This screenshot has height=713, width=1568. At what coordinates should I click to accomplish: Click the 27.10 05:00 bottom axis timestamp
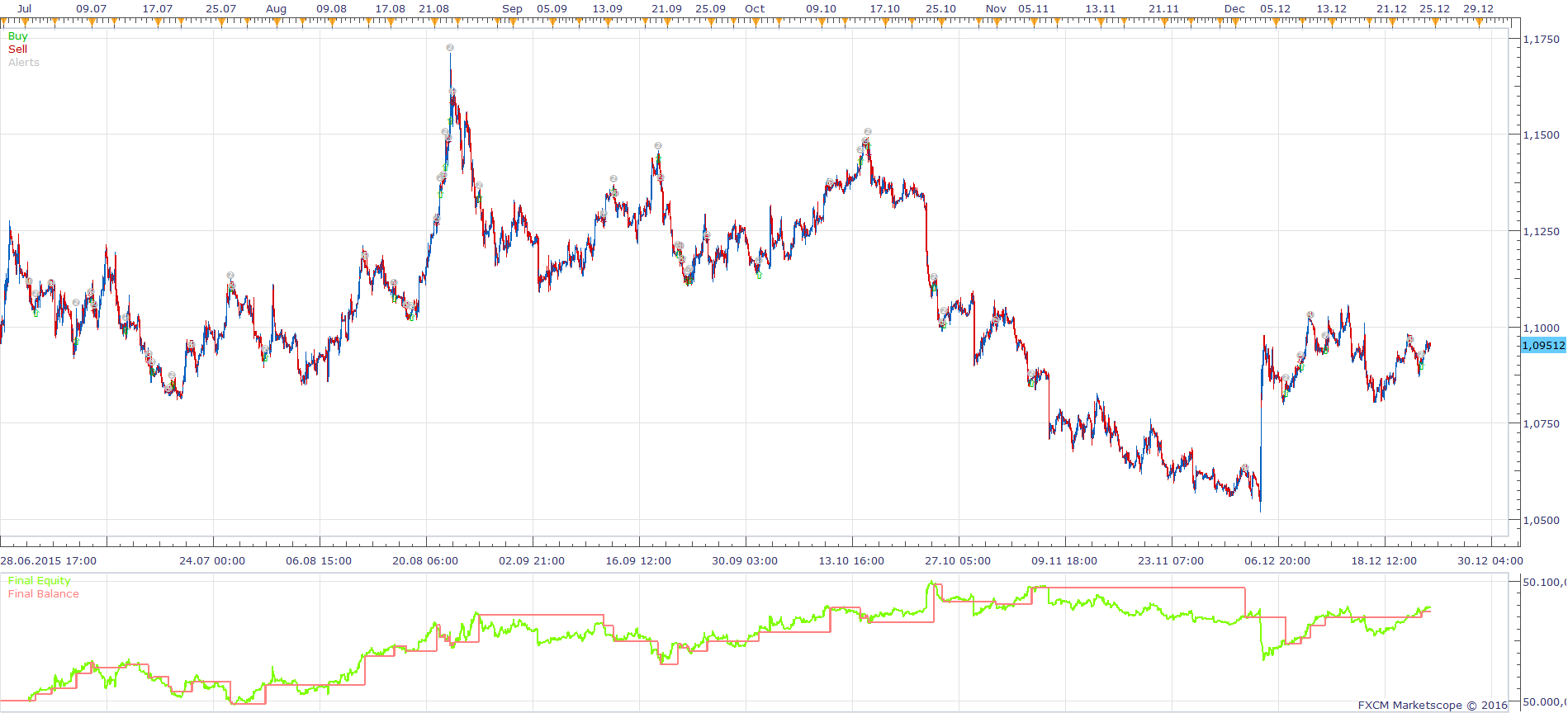pyautogui.click(x=958, y=561)
